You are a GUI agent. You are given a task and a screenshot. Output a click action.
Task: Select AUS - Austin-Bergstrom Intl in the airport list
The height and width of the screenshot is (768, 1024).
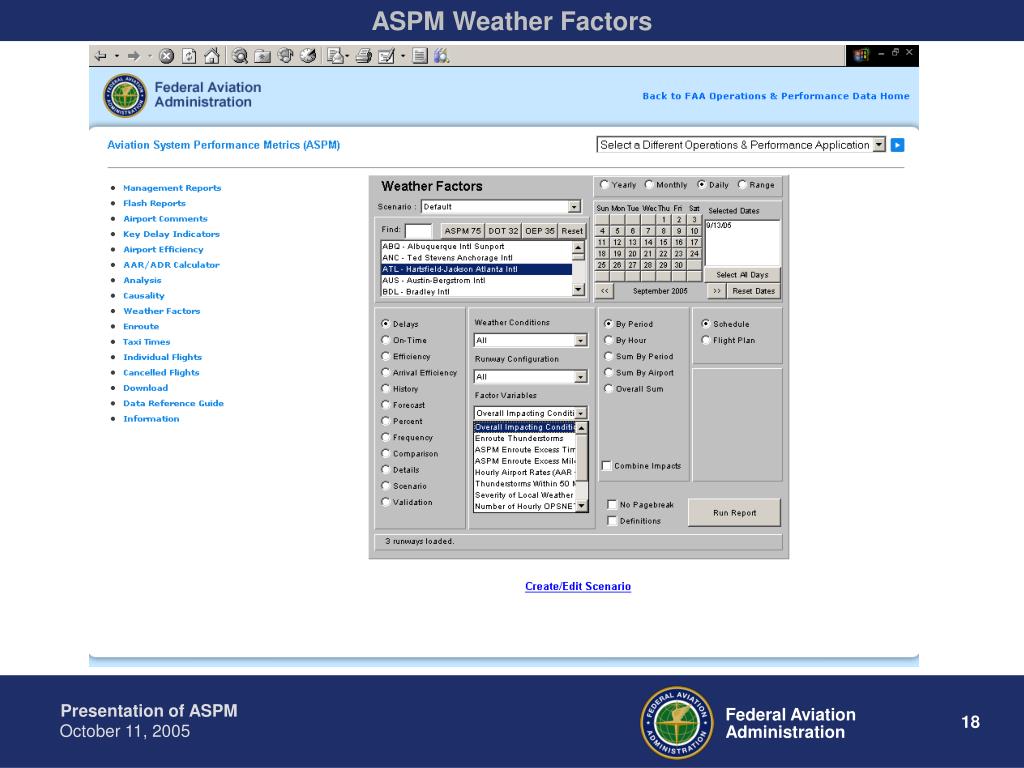[476, 281]
